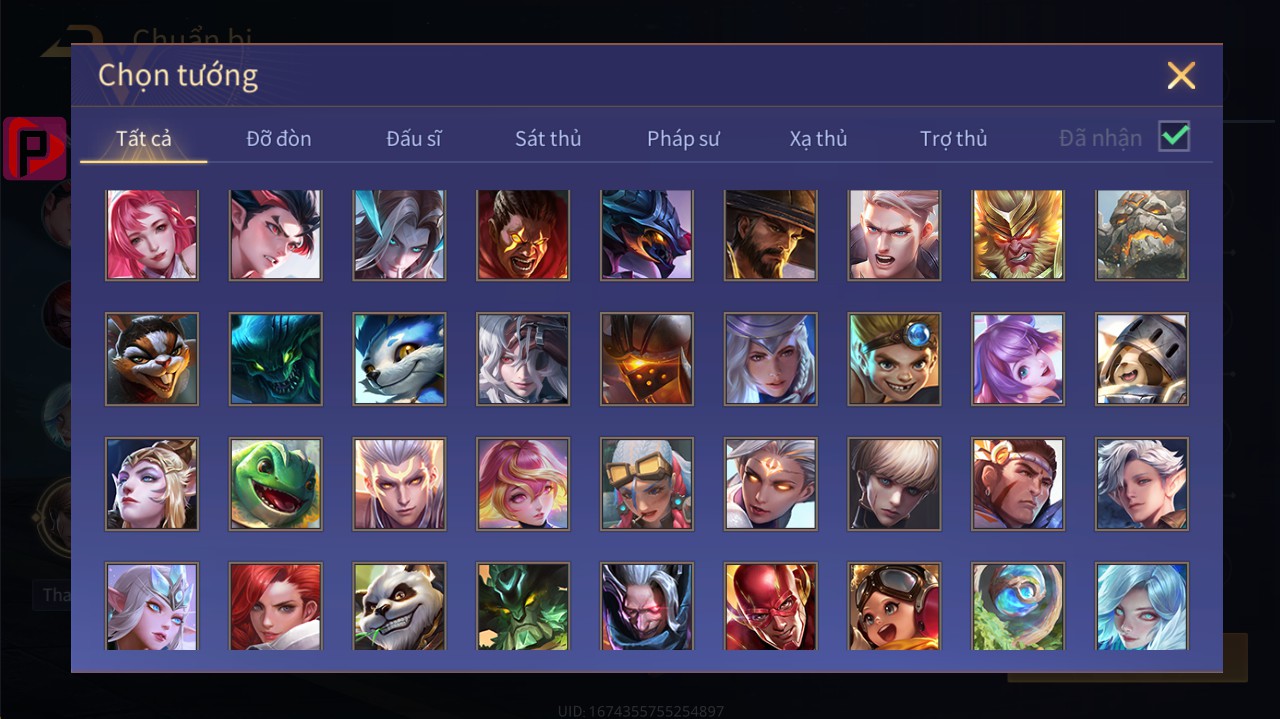
Task: Choose the stone golem hero portrait
Action: pyautogui.click(x=1142, y=235)
